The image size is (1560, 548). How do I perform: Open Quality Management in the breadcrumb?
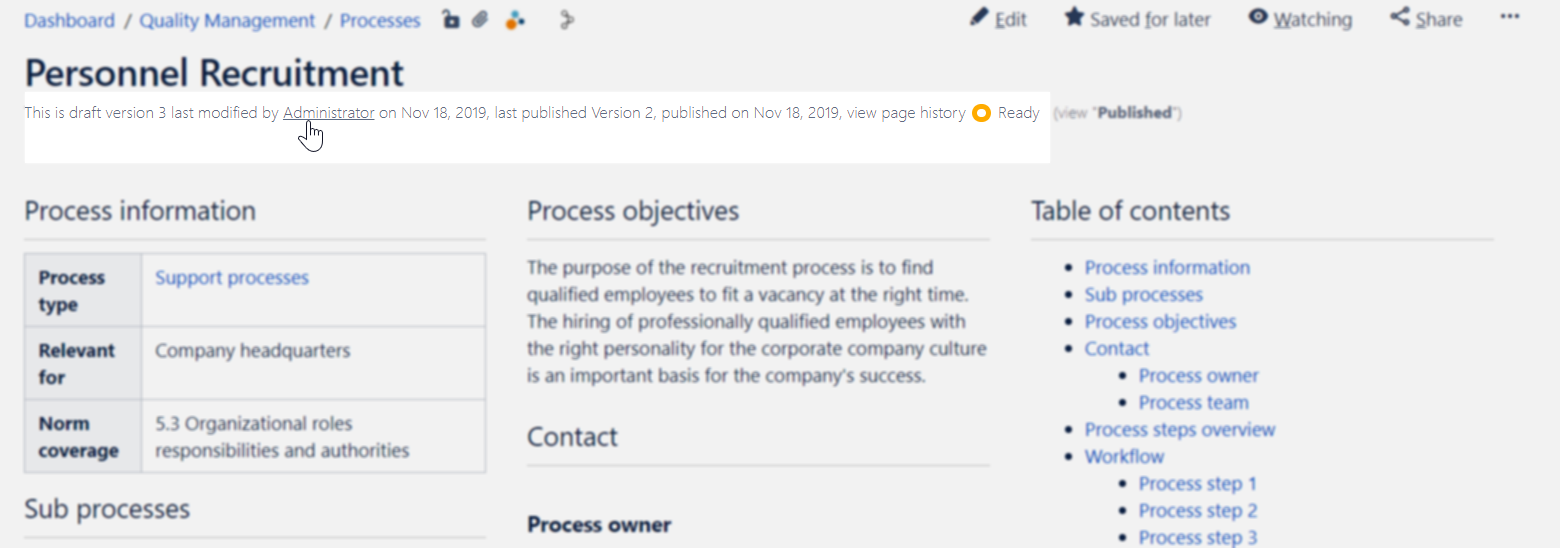[227, 20]
